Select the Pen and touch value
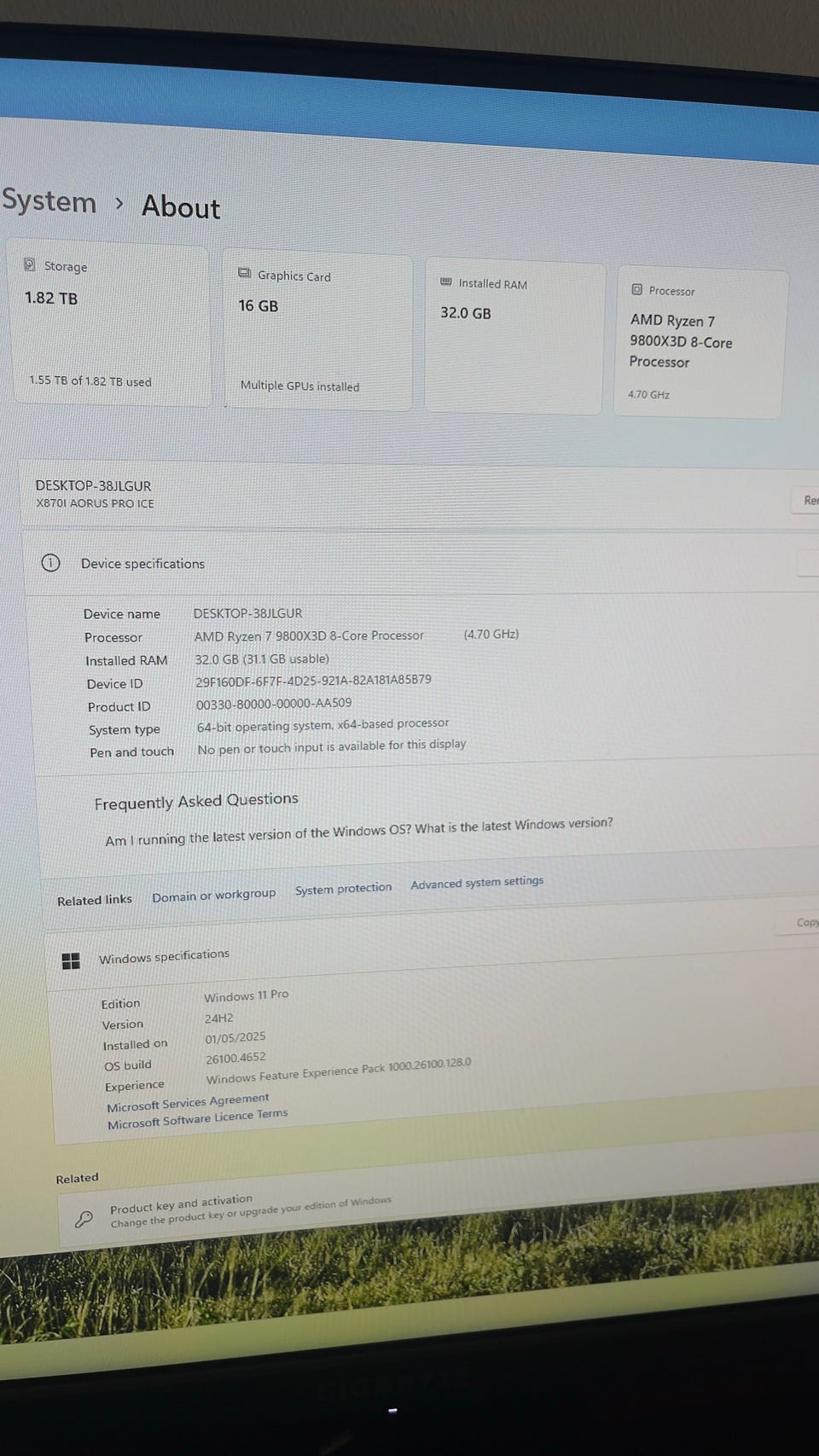The height and width of the screenshot is (1456, 819). (x=332, y=747)
